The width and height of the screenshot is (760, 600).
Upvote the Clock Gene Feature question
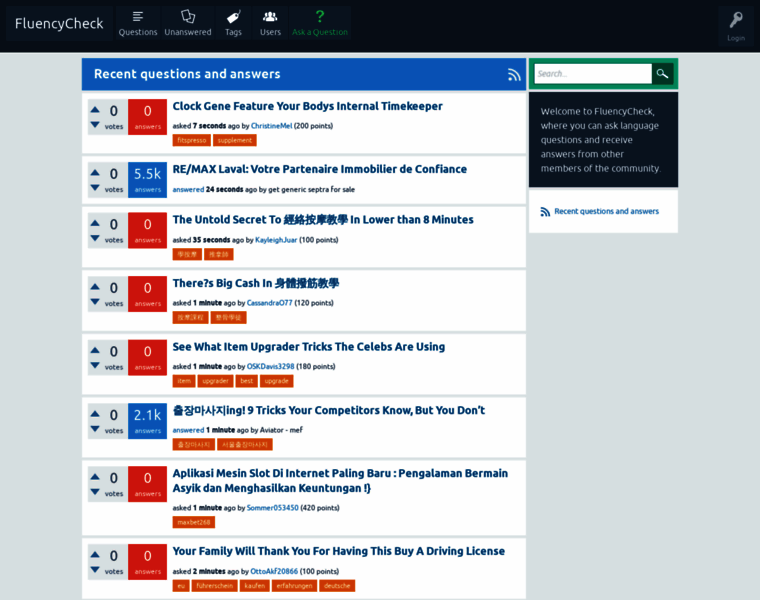[x=95, y=110]
